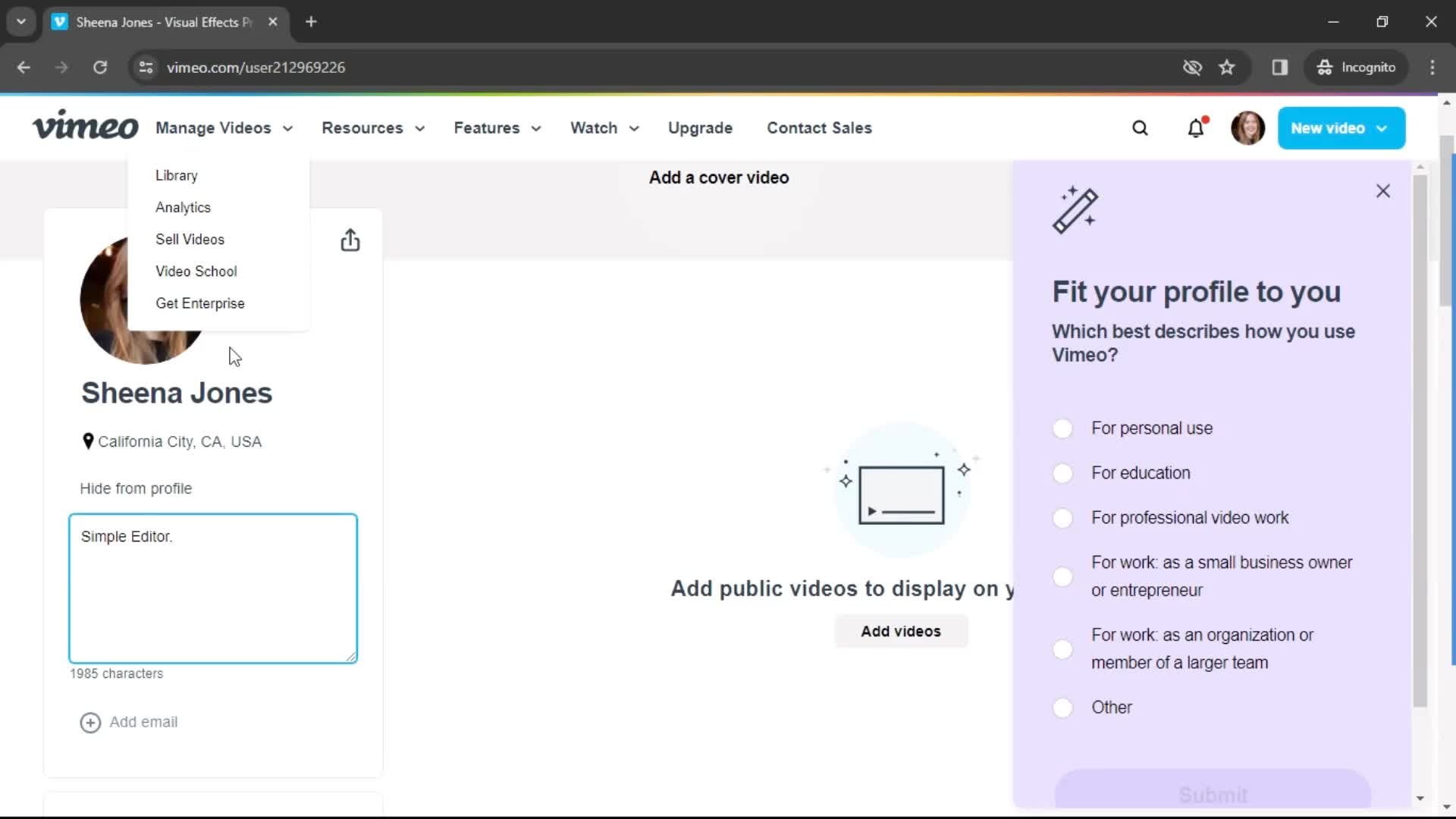Open a new browser tab
This screenshot has width=1456, height=819.
tap(311, 22)
